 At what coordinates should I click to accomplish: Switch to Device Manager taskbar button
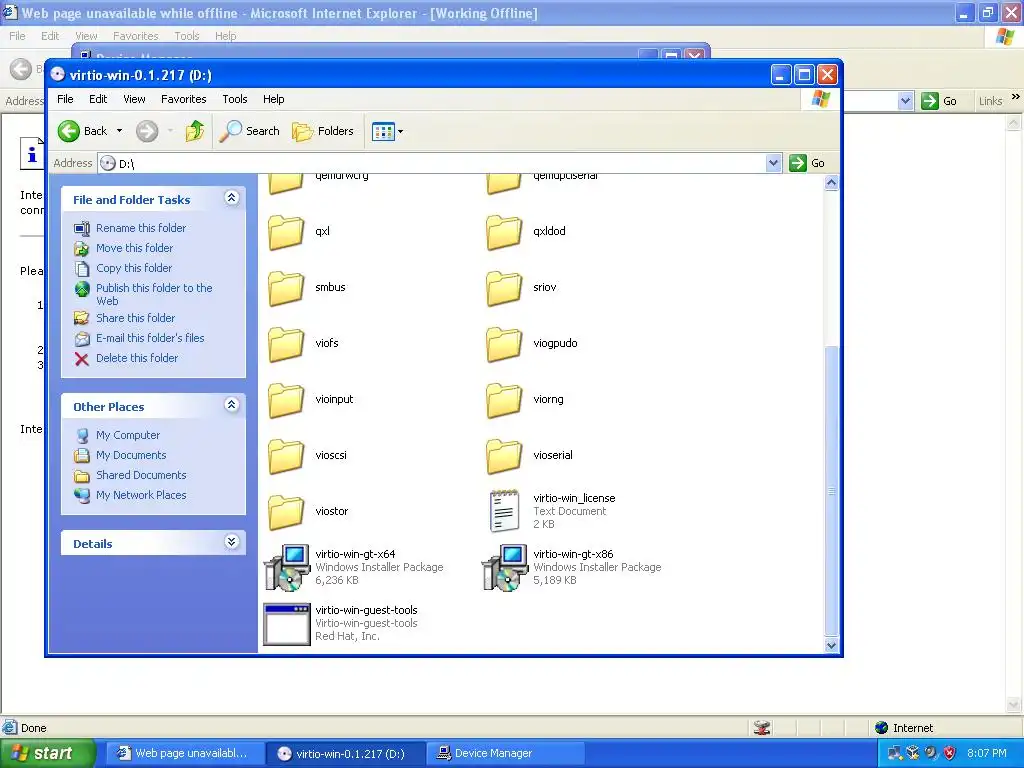click(505, 754)
